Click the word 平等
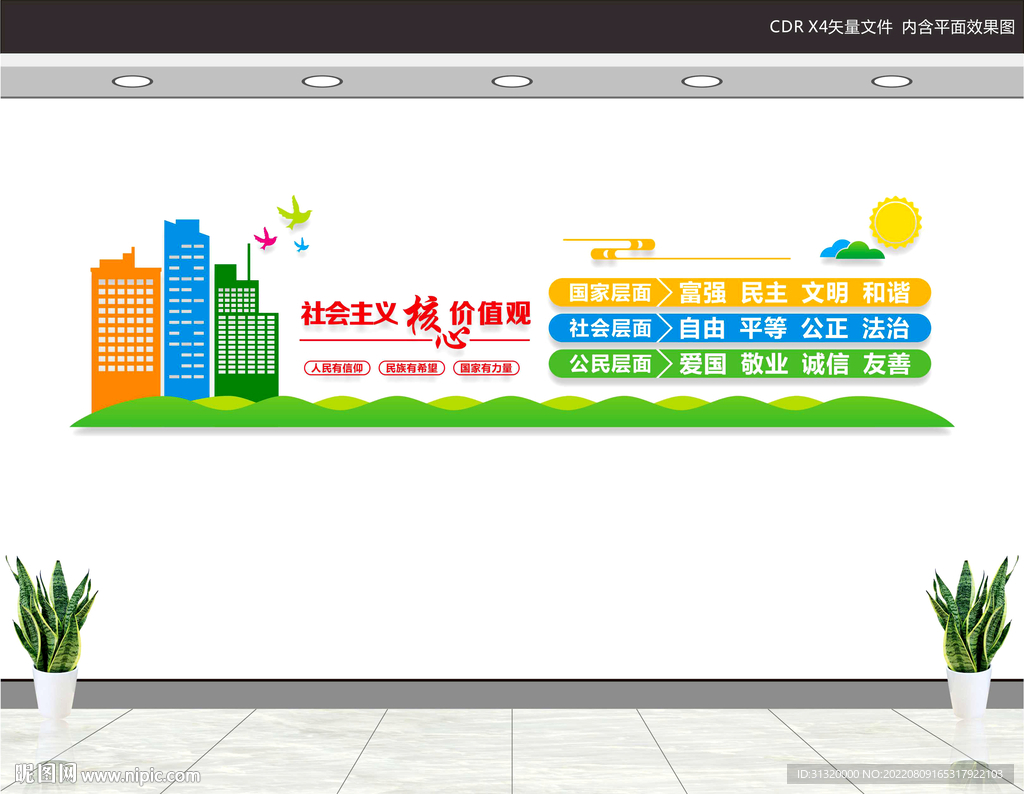The height and width of the screenshot is (794, 1024). click(763, 328)
